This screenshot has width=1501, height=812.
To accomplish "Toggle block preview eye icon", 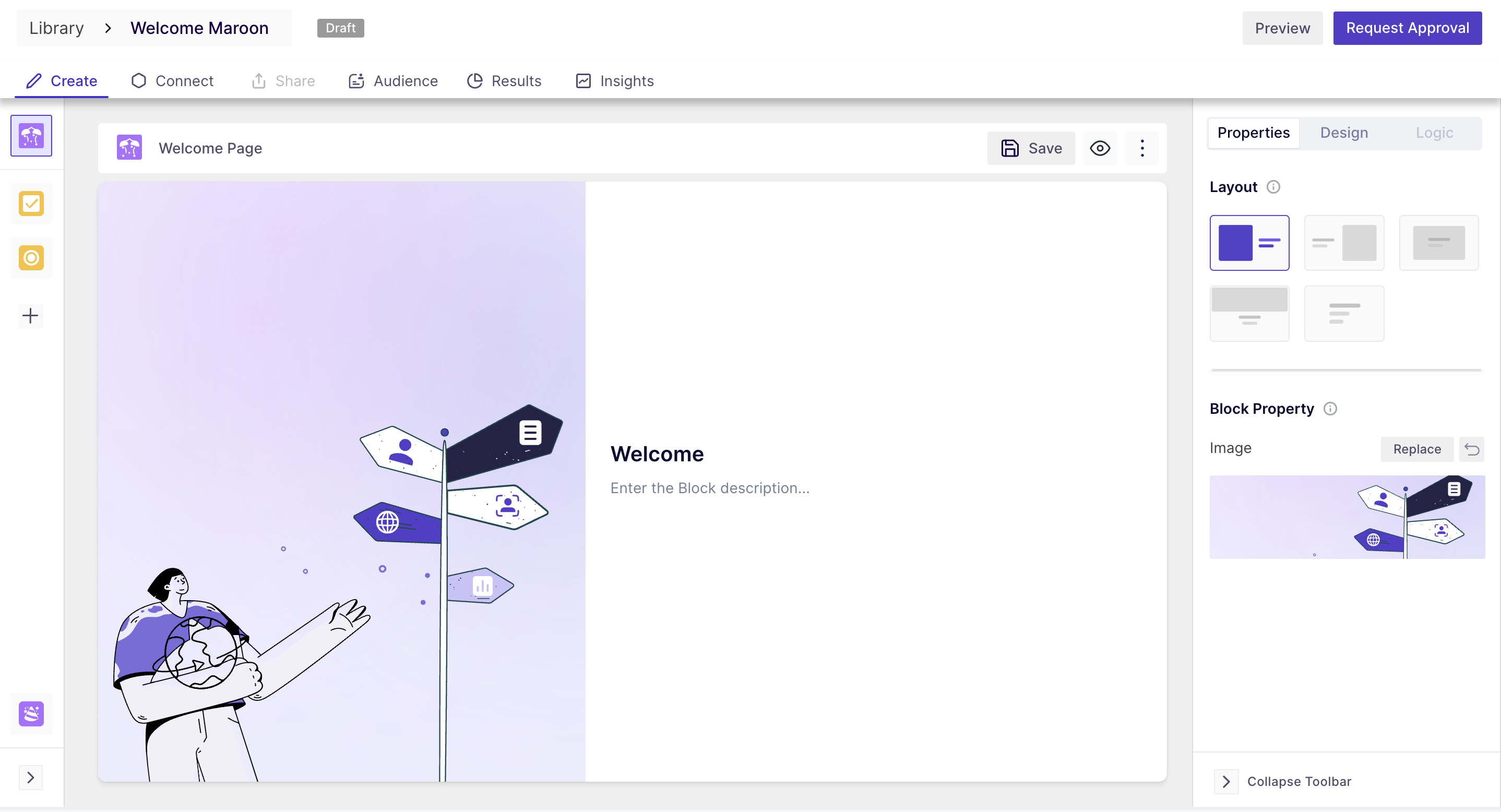I will (1100, 148).
